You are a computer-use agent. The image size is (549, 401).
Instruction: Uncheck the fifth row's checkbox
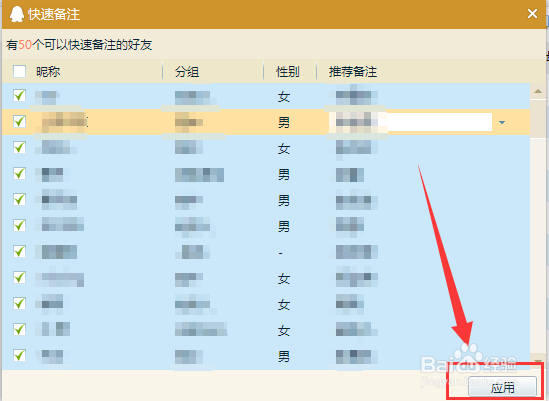(x=19, y=200)
